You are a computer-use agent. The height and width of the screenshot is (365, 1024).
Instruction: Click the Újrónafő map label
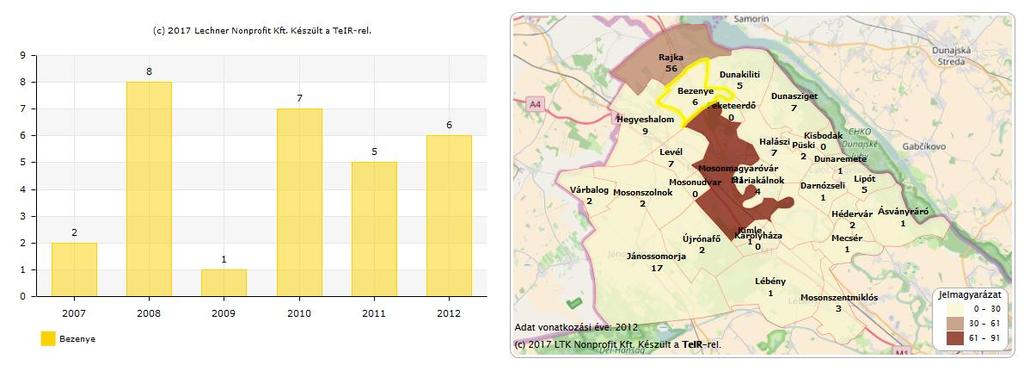[x=701, y=239]
